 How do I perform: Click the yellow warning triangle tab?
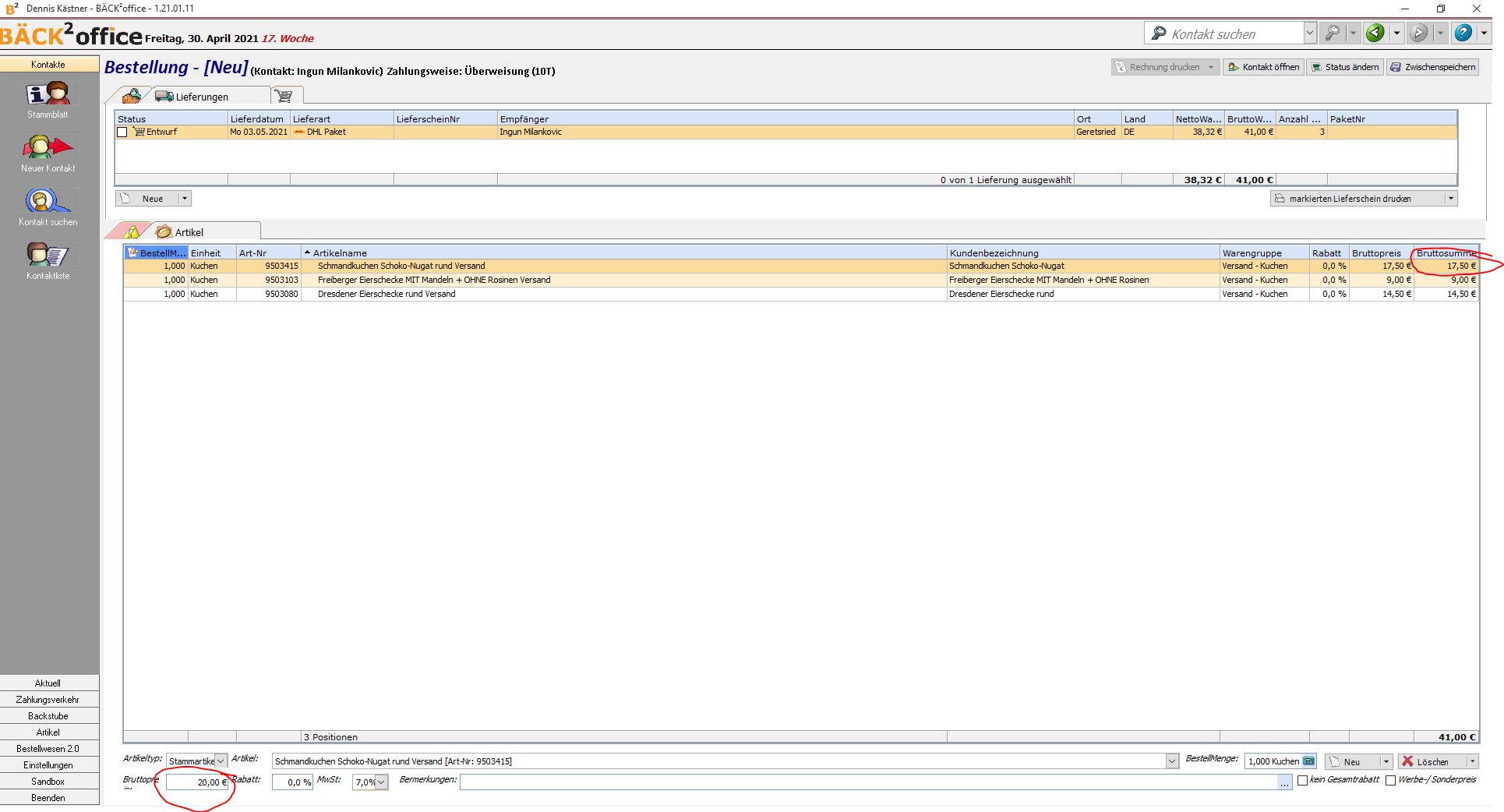point(132,232)
